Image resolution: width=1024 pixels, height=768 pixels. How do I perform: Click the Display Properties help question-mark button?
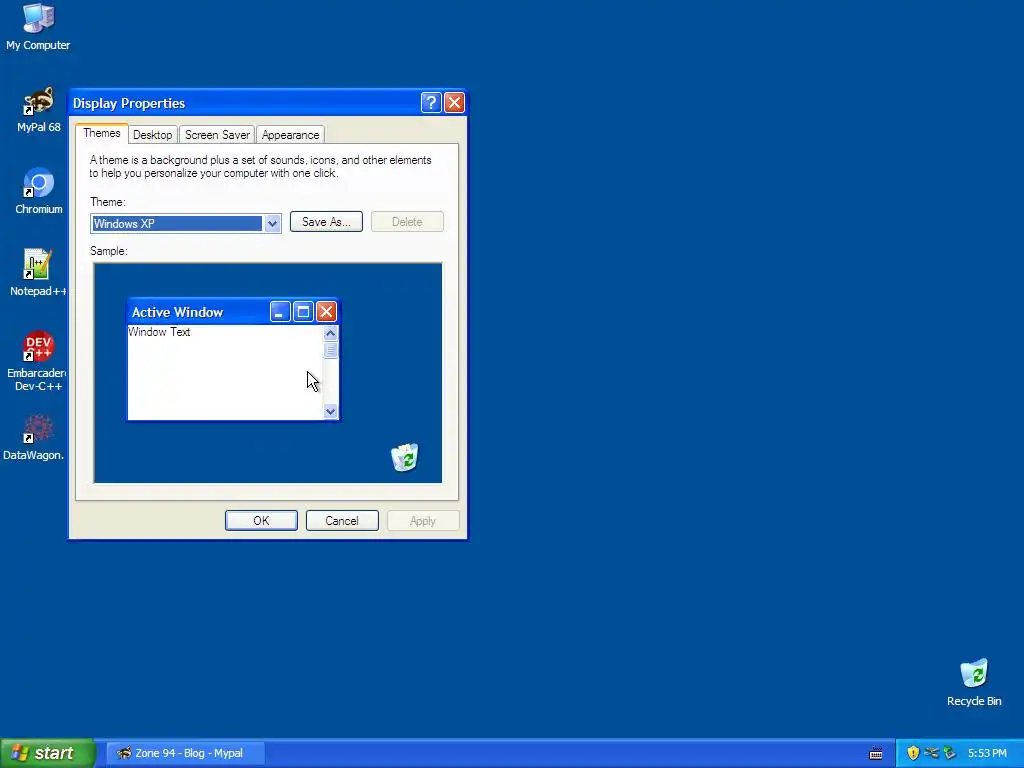(x=431, y=103)
